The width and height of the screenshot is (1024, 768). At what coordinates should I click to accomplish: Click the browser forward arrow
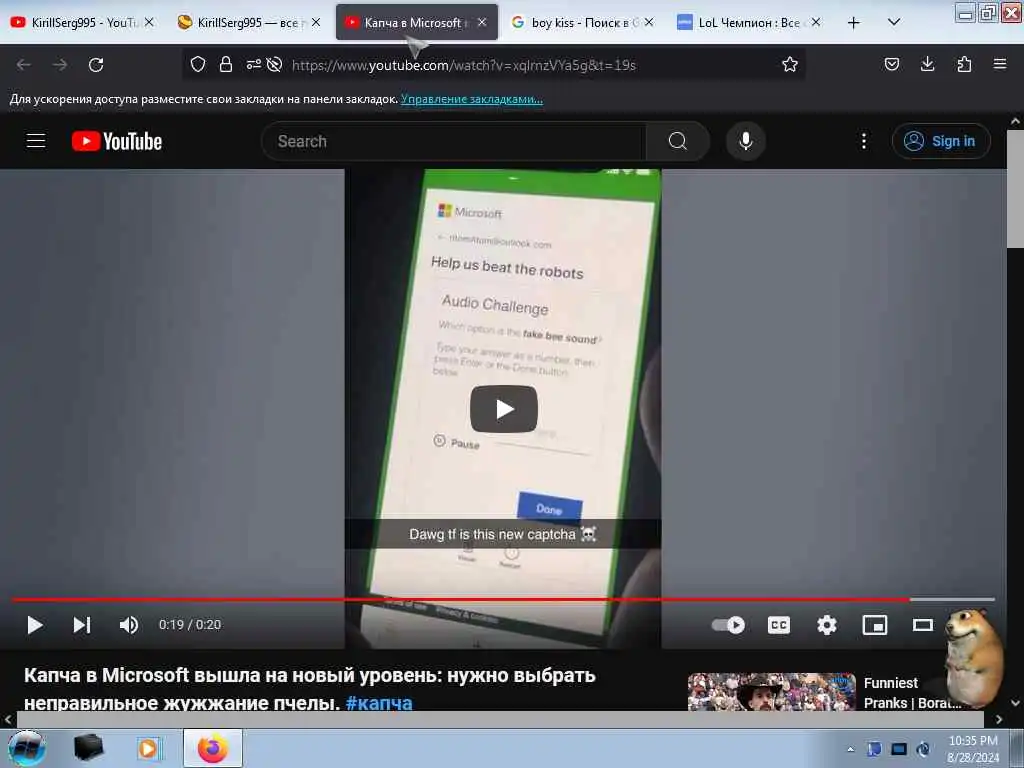pos(60,65)
